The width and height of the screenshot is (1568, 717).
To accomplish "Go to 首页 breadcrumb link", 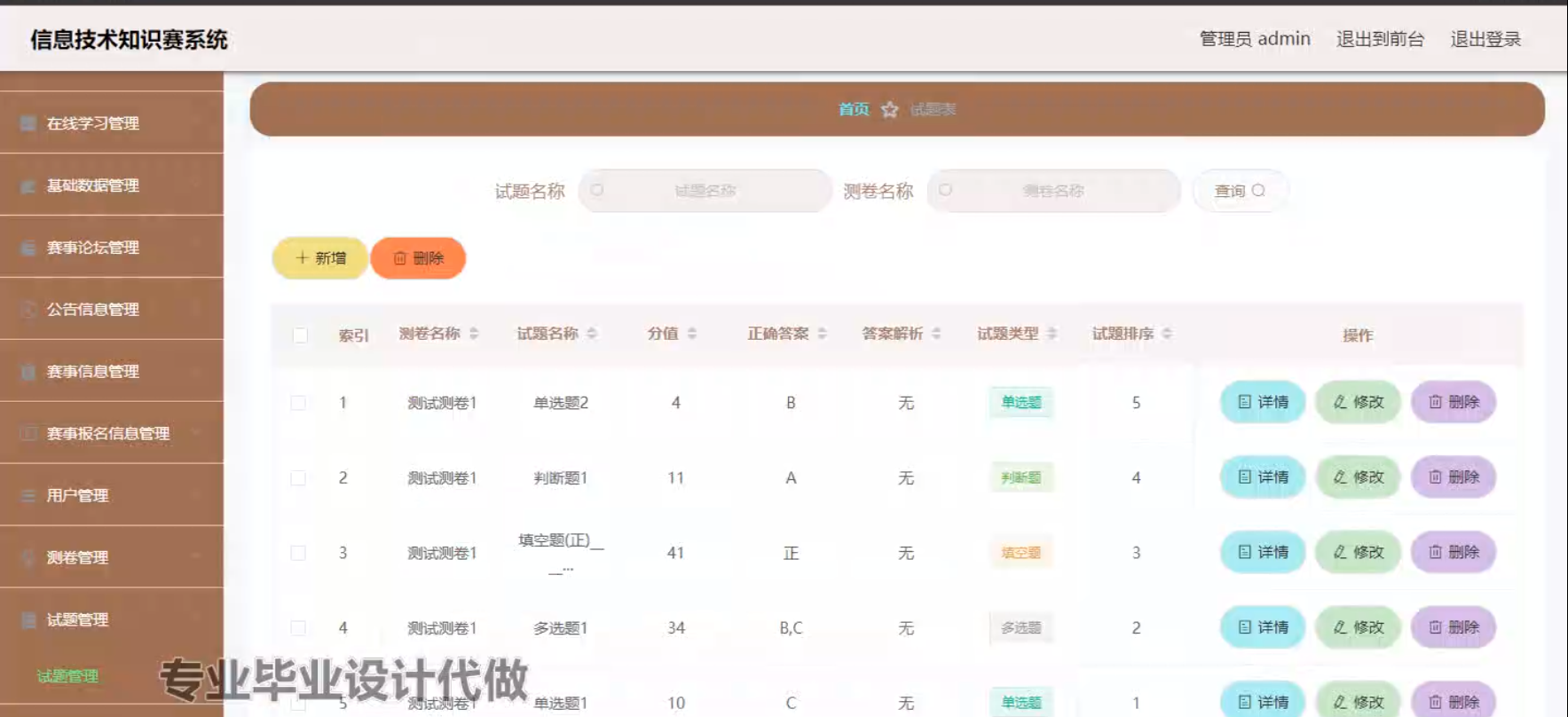I will point(854,109).
